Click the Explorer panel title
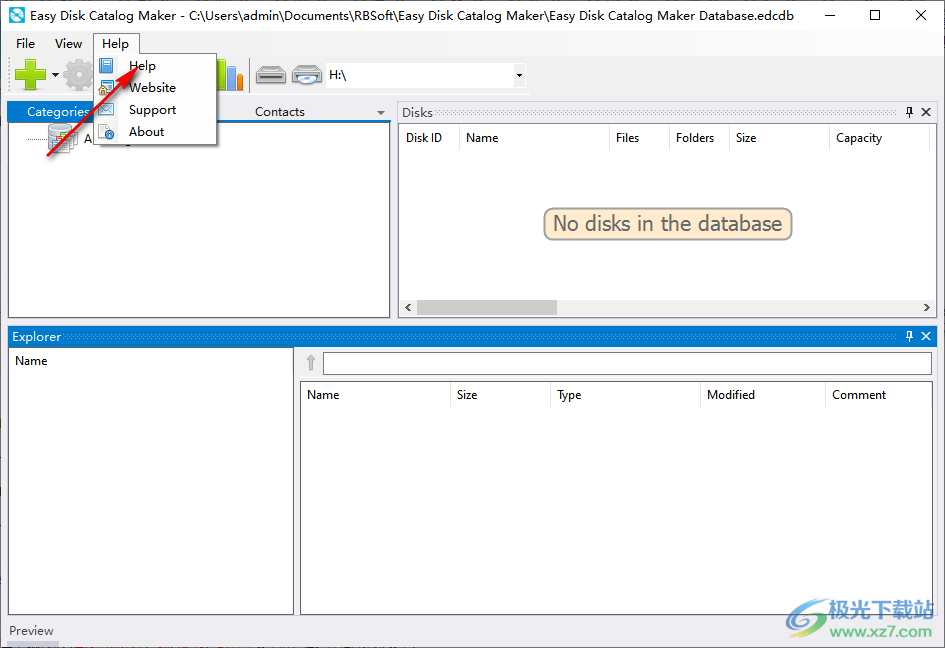Viewport: 945px width, 648px height. pyautogui.click(x=37, y=337)
